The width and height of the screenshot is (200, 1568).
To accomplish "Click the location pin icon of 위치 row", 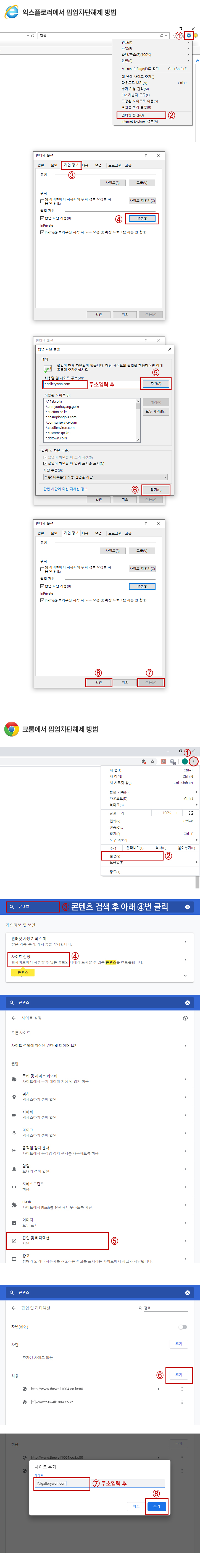I will [x=14, y=1097].
